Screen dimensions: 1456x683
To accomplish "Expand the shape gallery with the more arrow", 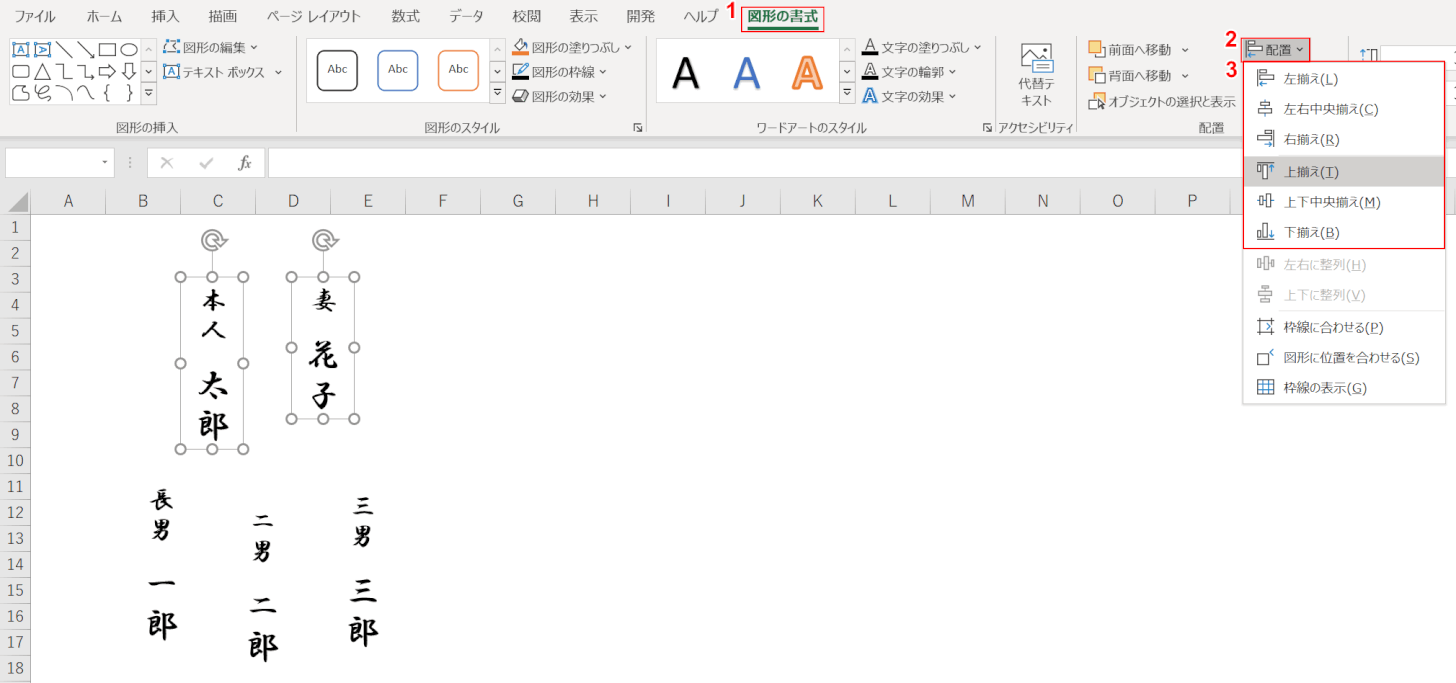I will (x=149, y=92).
